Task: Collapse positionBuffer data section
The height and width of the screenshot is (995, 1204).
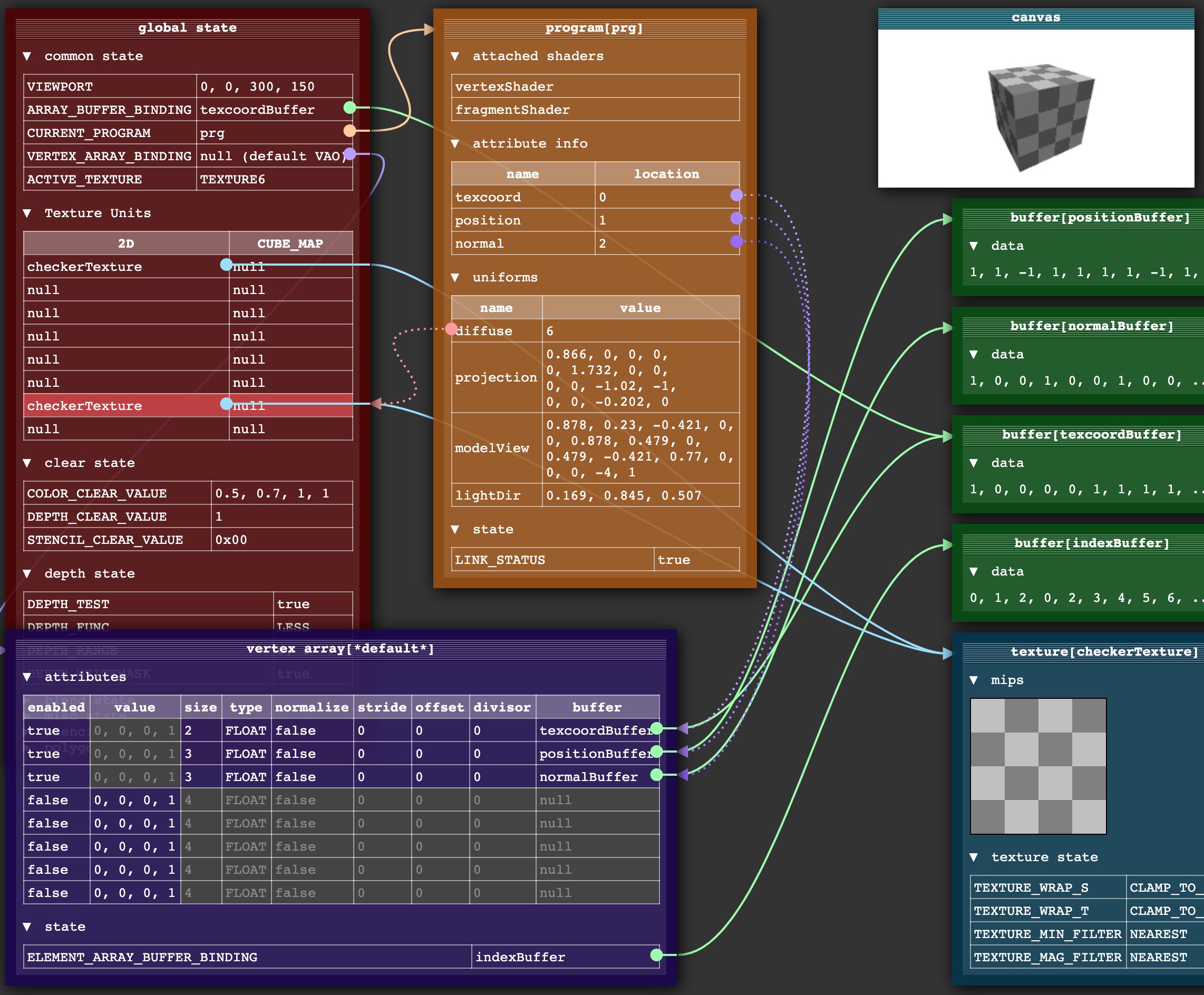Action: (974, 246)
